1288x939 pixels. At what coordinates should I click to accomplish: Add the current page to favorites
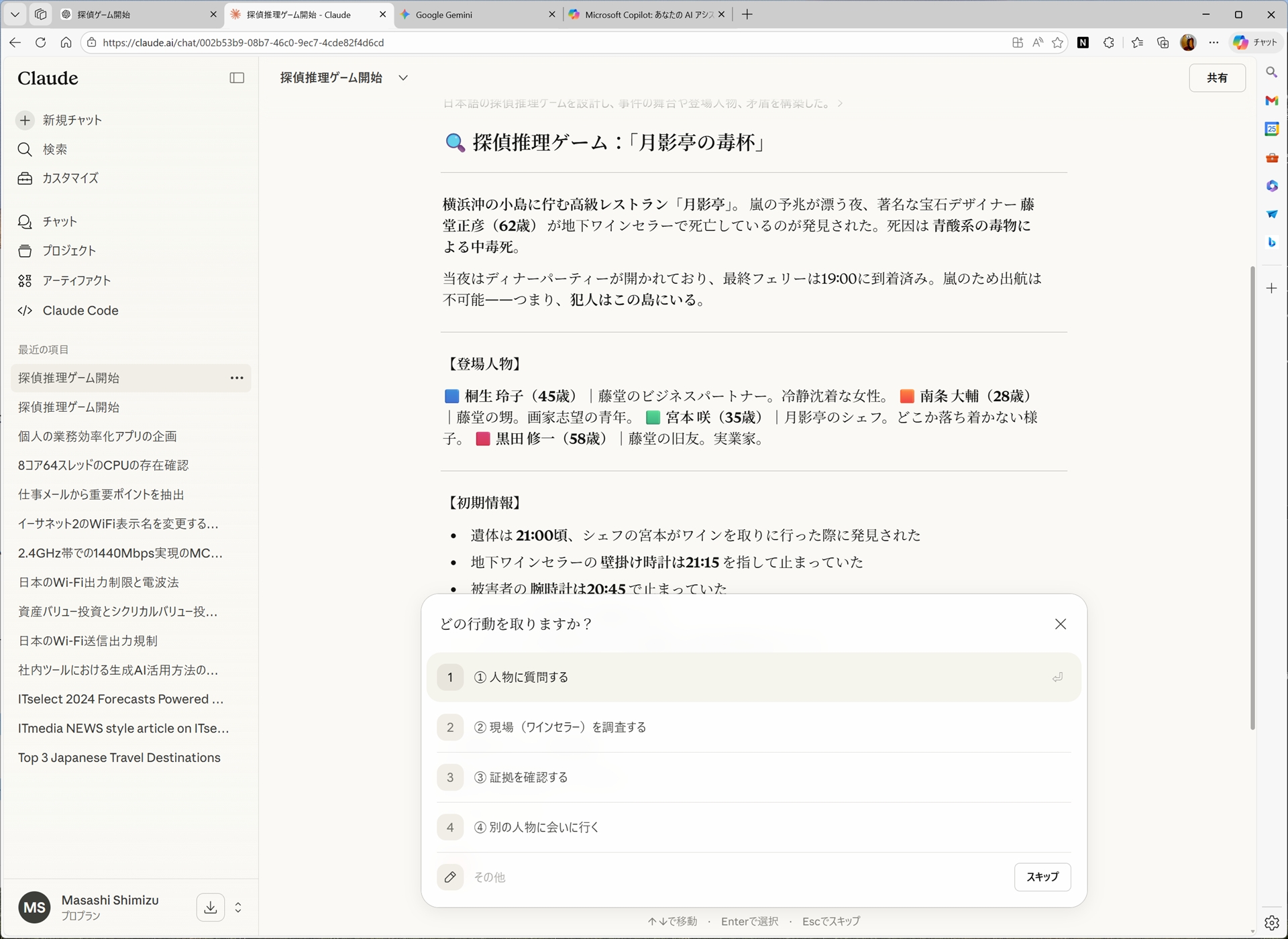[1058, 42]
